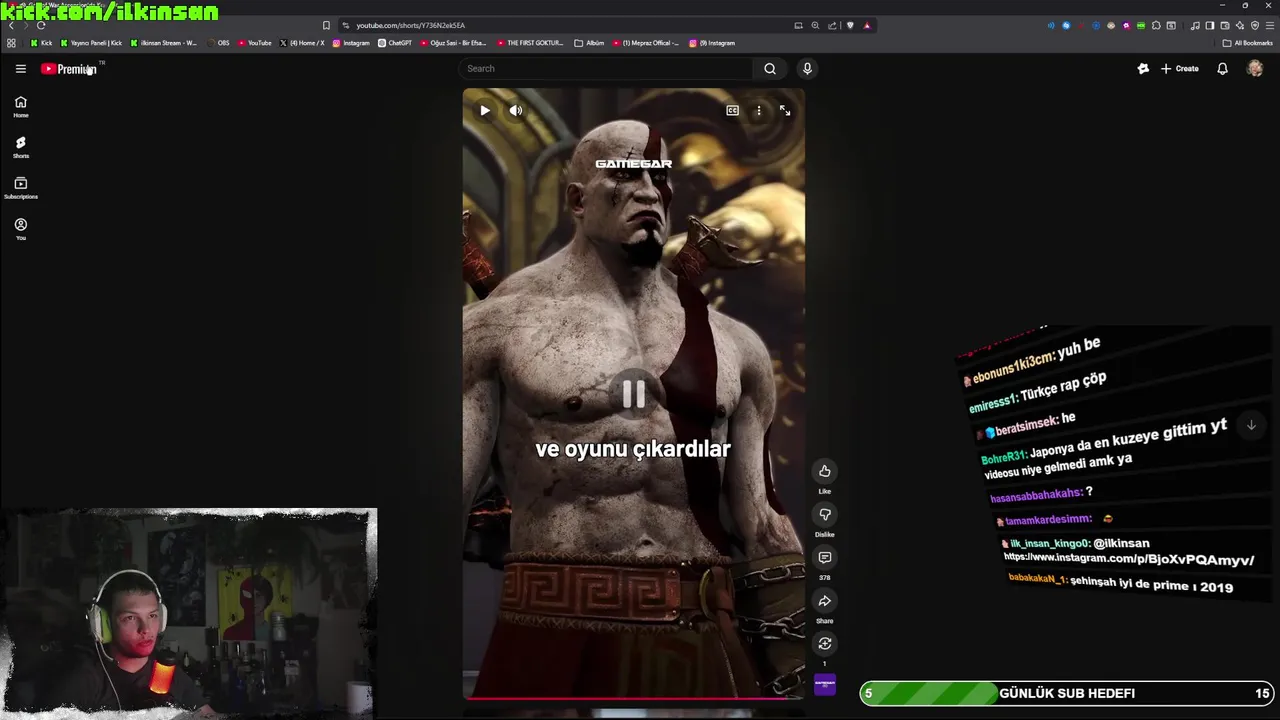Dislike the Short with thumbs down
This screenshot has height=720, width=1280.
click(825, 514)
